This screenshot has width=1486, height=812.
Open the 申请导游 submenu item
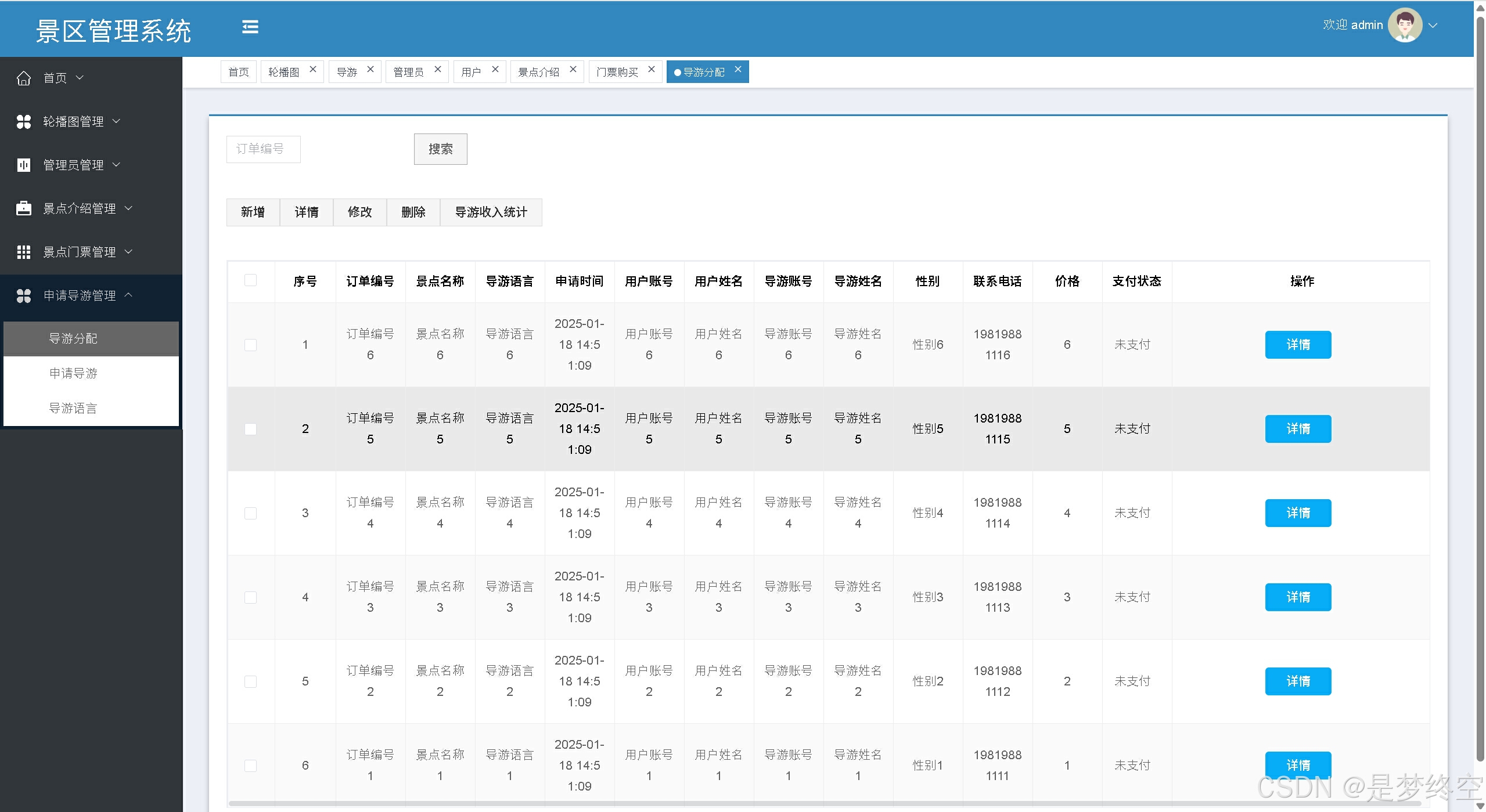[x=73, y=373]
